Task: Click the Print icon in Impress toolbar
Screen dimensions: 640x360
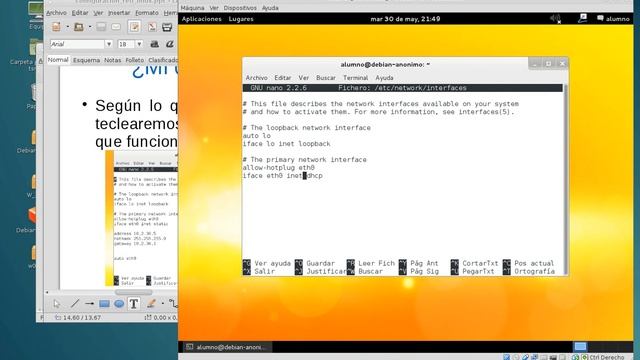Action: [x=167, y=27]
